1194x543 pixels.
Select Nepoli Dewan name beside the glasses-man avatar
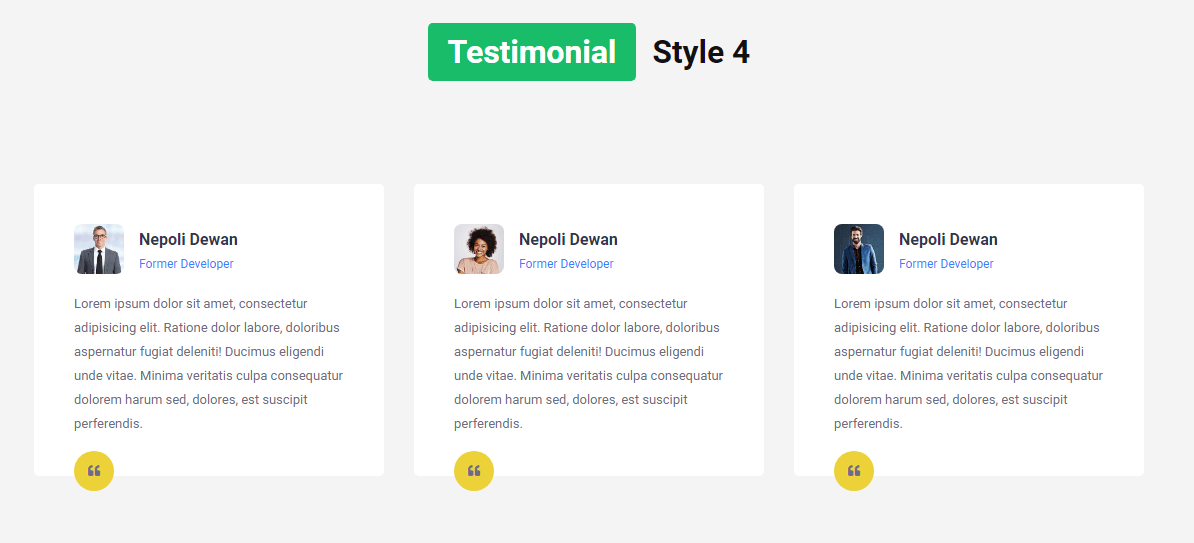188,239
